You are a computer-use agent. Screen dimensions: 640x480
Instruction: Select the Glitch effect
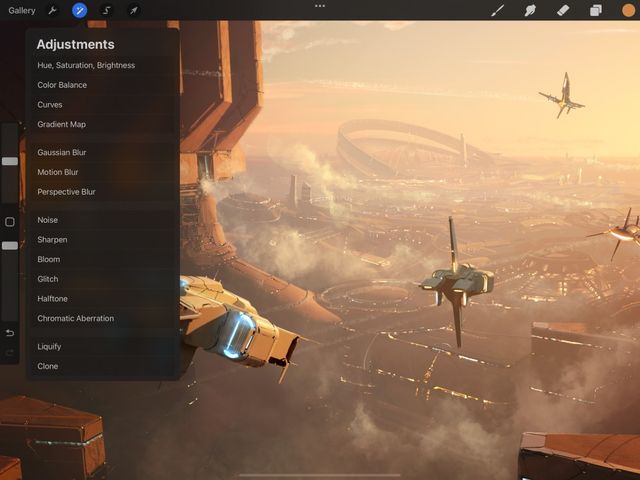click(105, 279)
